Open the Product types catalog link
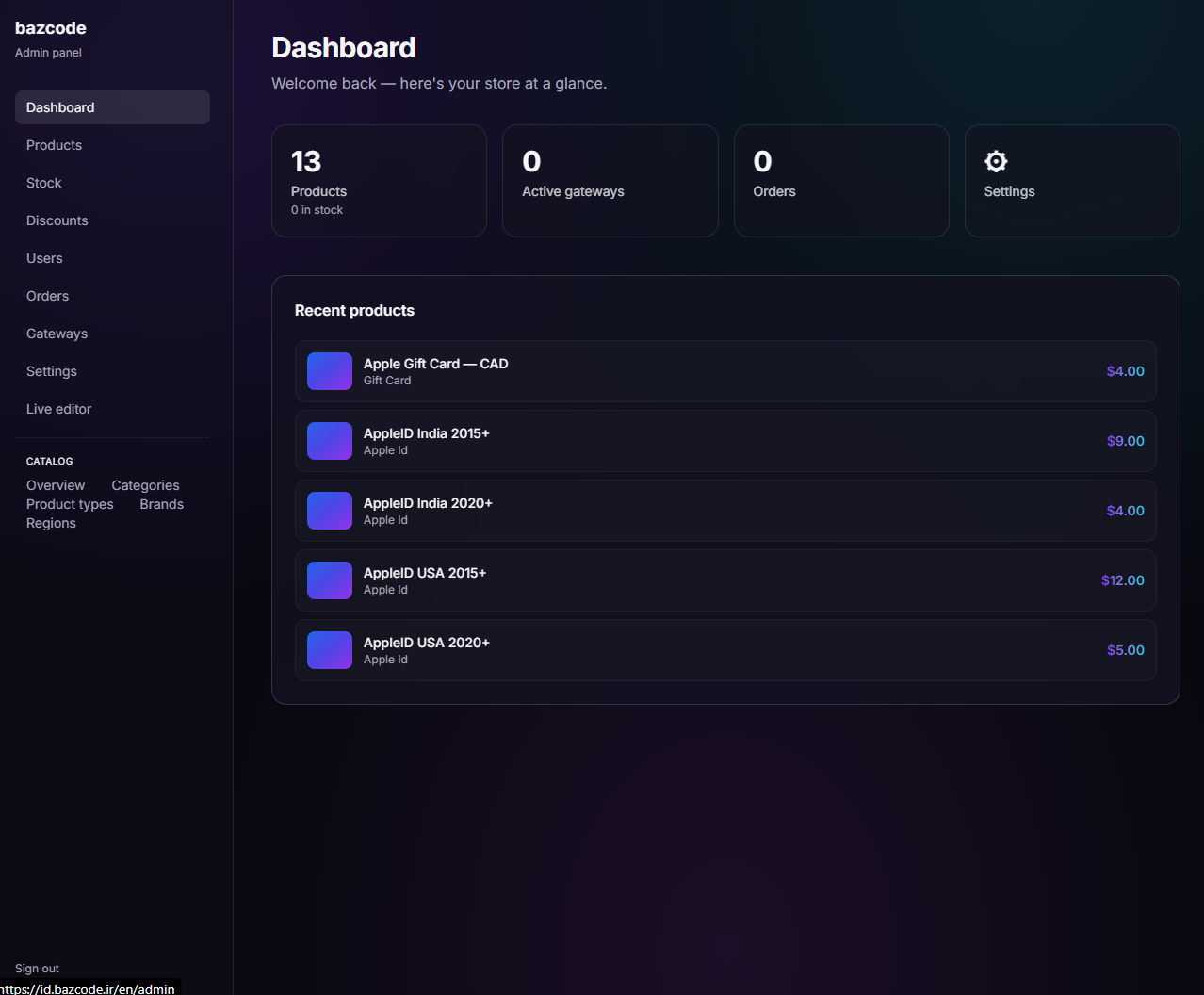This screenshot has width=1204, height=995. click(70, 504)
